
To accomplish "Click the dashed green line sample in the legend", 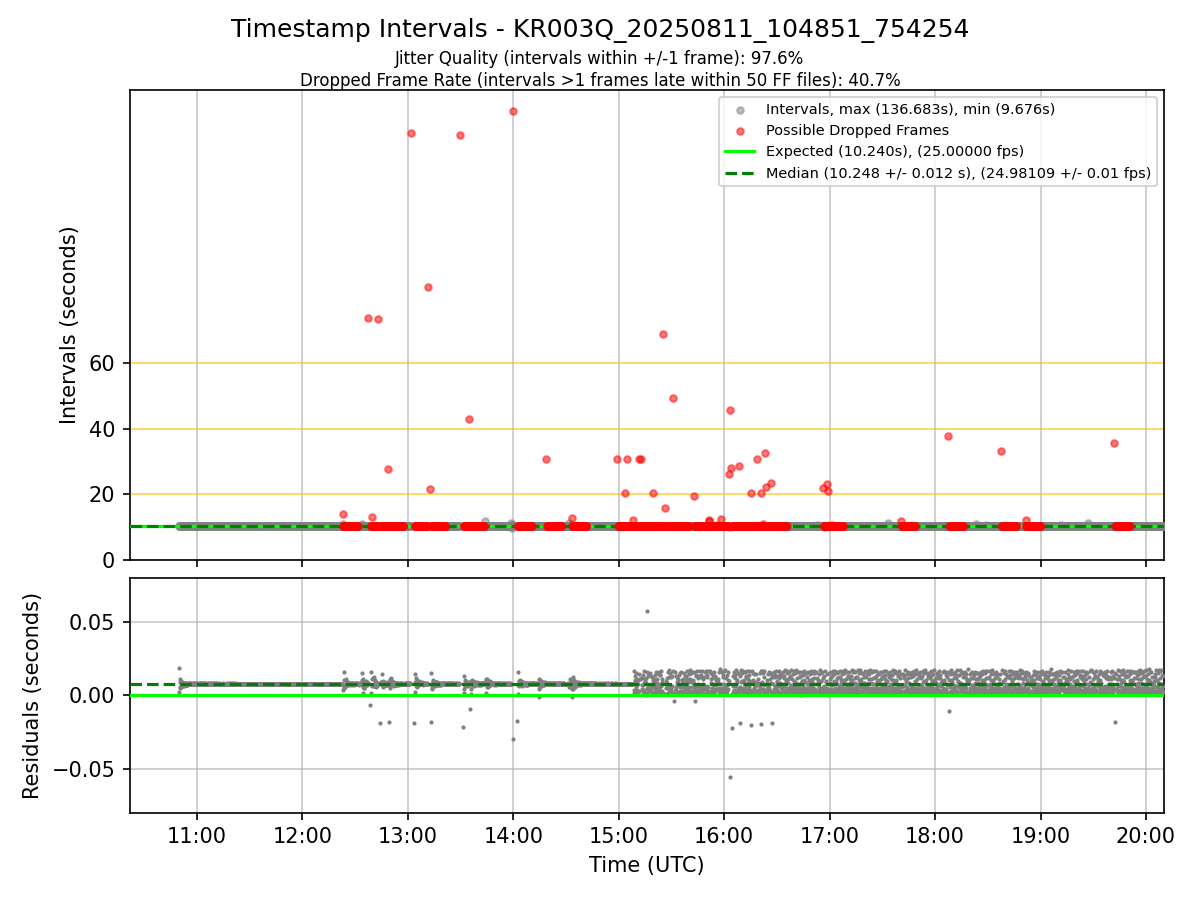I will pos(740,173).
